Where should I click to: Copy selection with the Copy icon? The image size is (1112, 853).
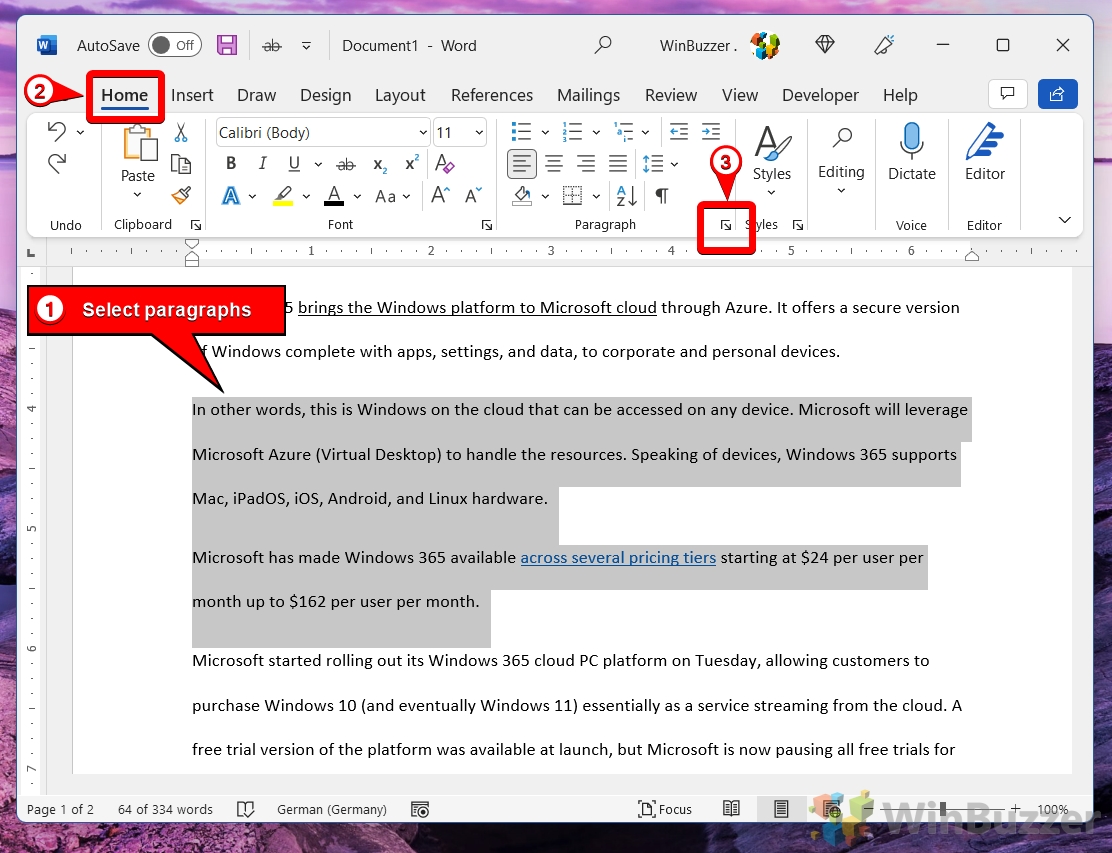click(x=181, y=165)
